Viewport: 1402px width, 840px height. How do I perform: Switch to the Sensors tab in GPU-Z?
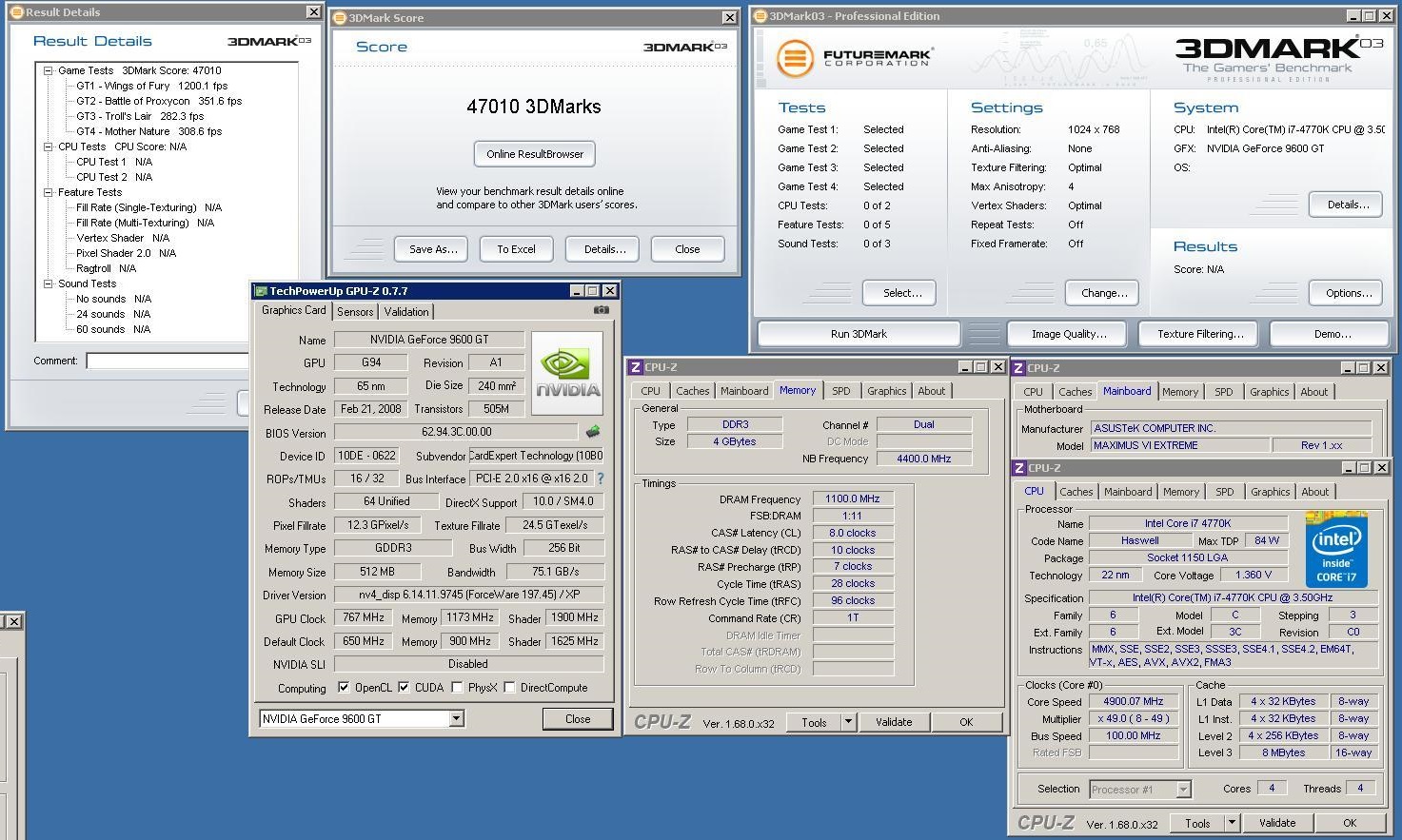[355, 312]
